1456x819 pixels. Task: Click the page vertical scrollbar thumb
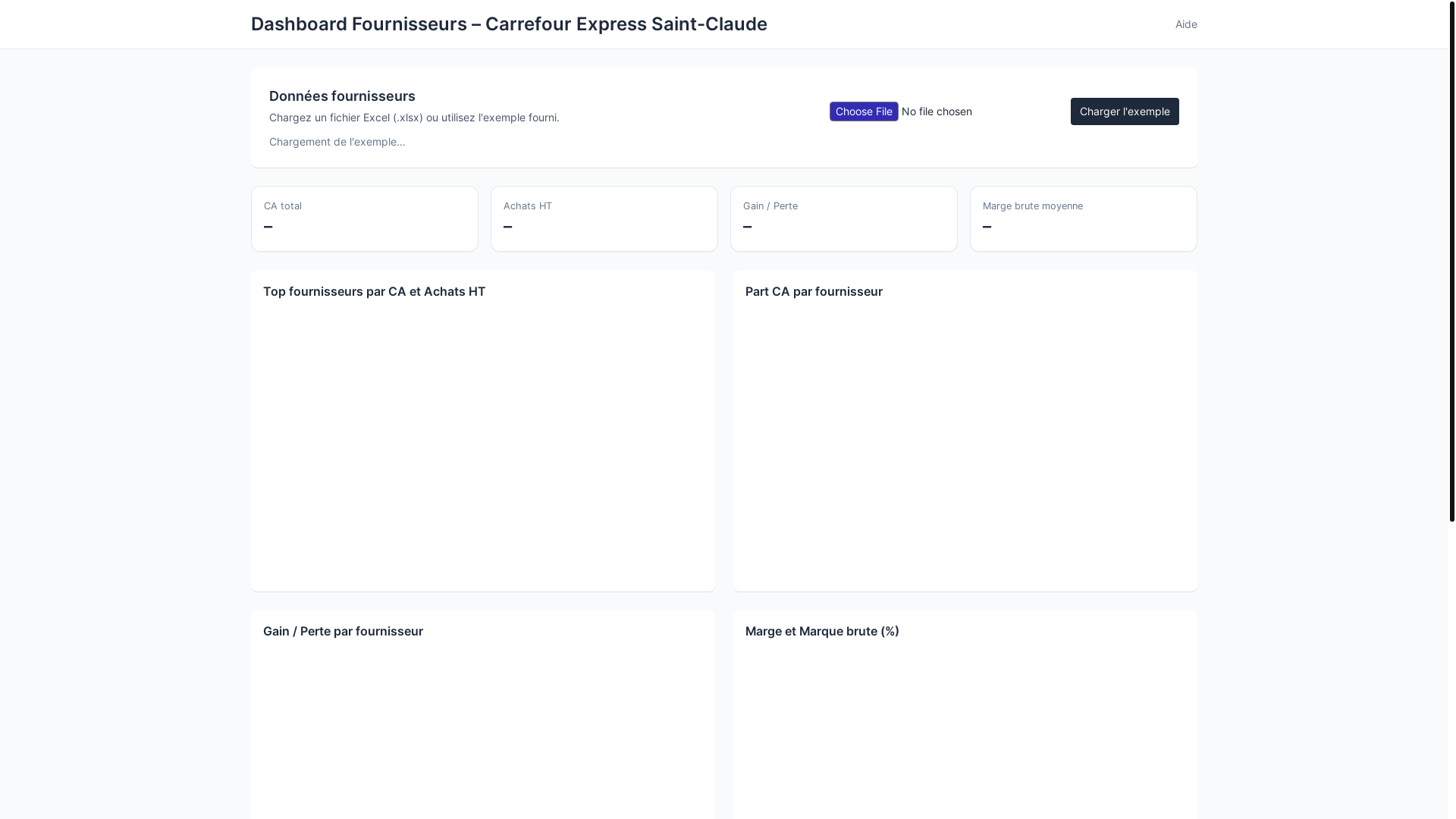coord(1451,260)
